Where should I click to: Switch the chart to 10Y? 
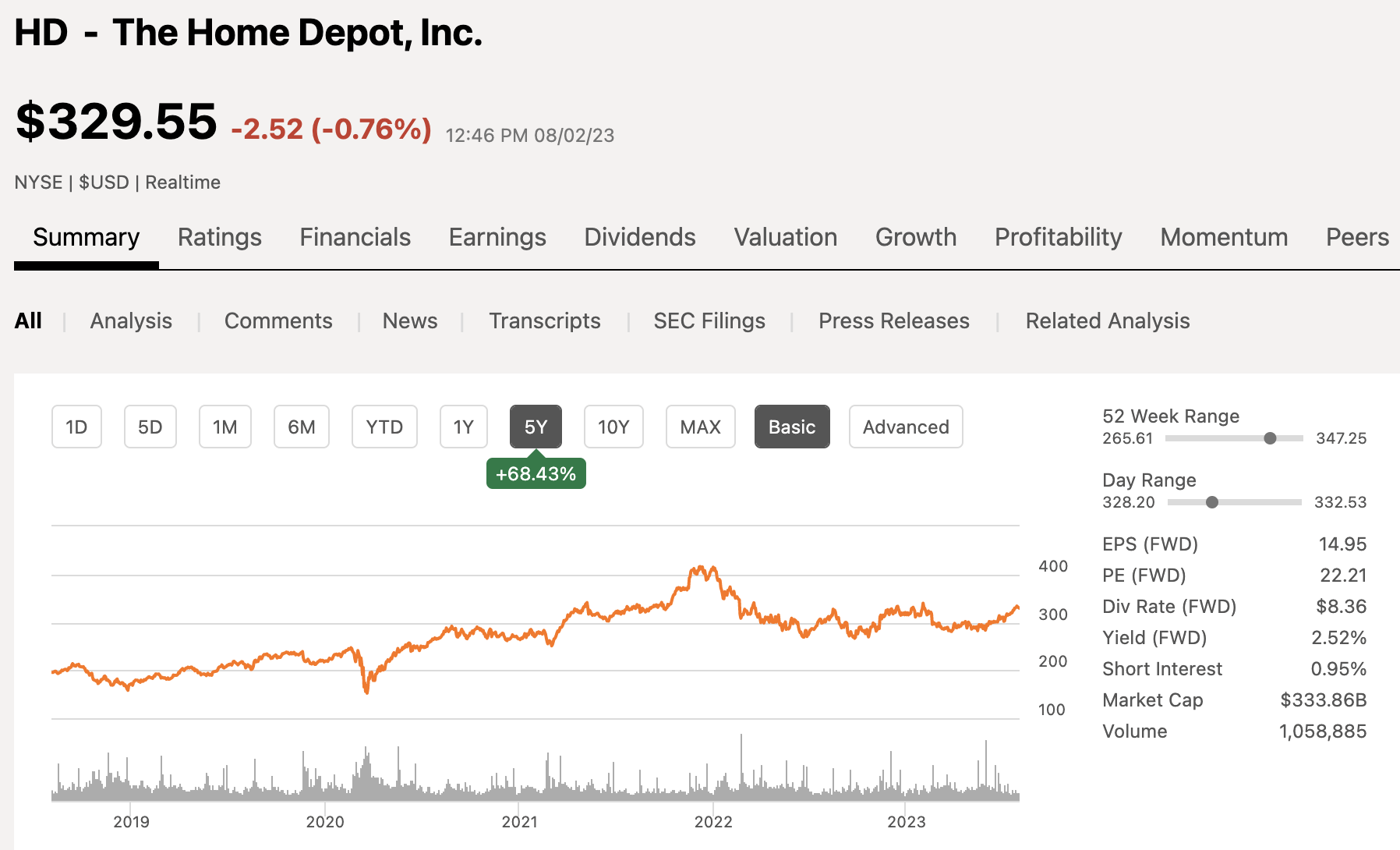[613, 427]
